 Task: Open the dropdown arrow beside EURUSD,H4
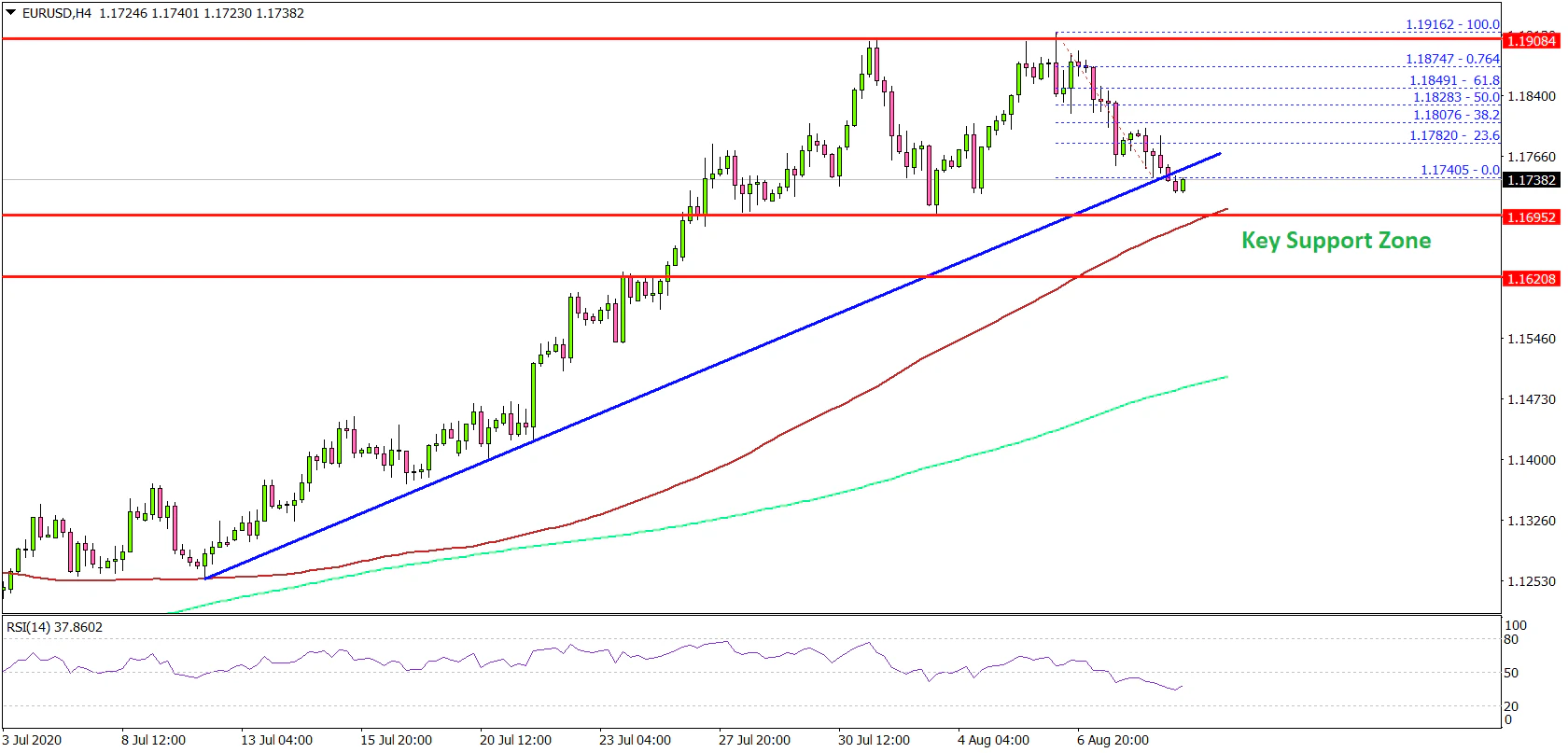(x=11, y=13)
